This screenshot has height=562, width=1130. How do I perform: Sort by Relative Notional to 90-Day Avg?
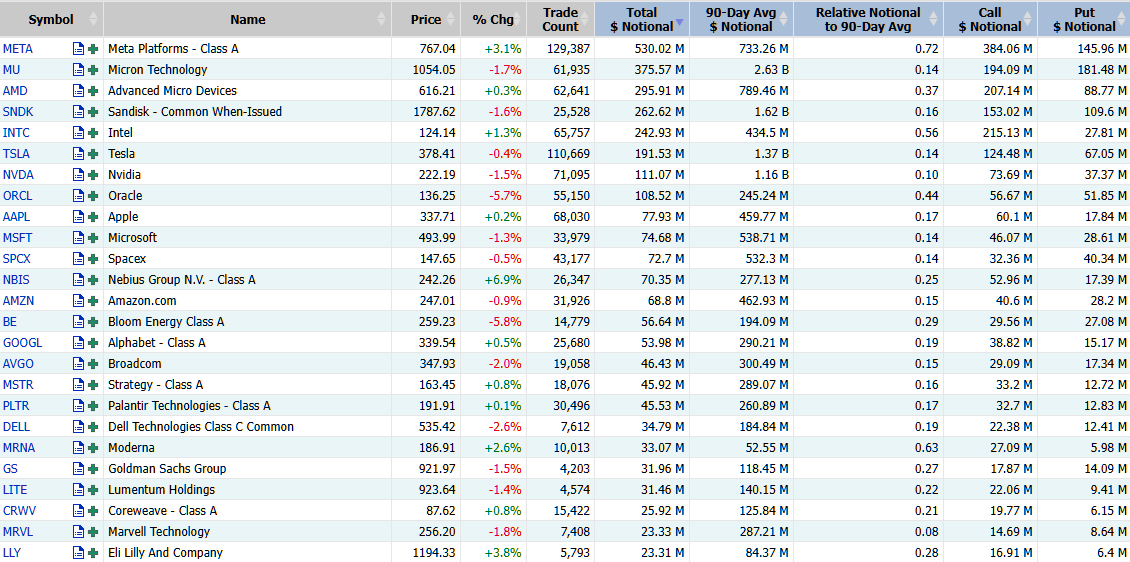tap(868, 19)
